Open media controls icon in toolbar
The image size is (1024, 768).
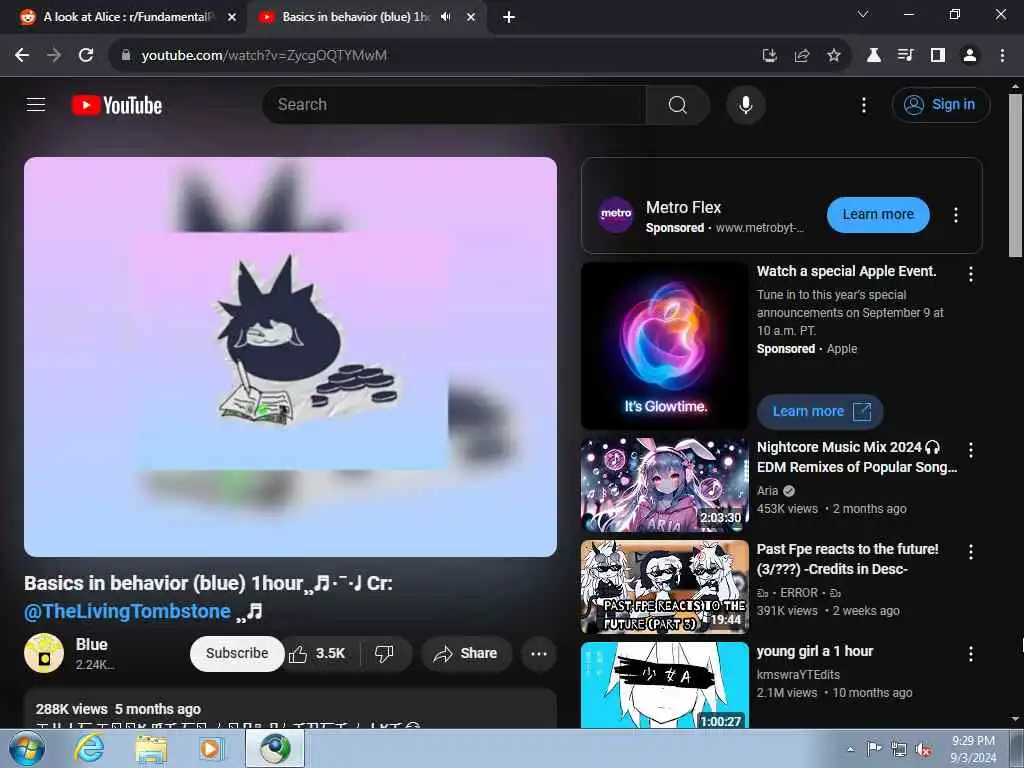coord(906,56)
